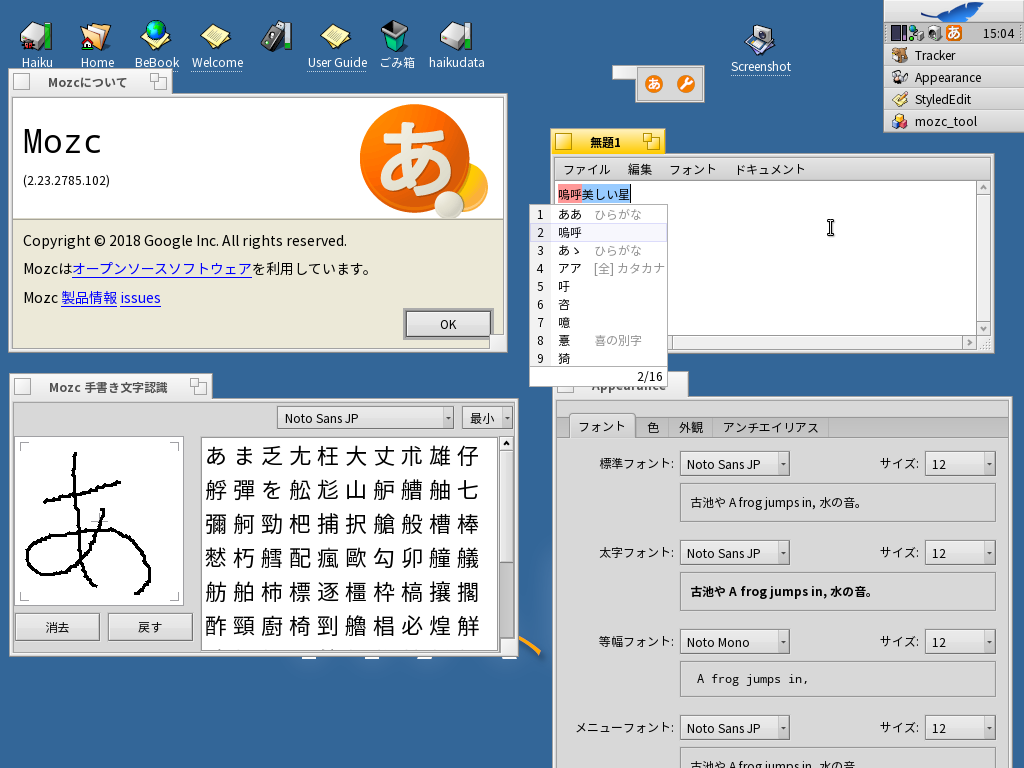
Task: Switch to Appearance in Deskbar
Action: coord(953,78)
